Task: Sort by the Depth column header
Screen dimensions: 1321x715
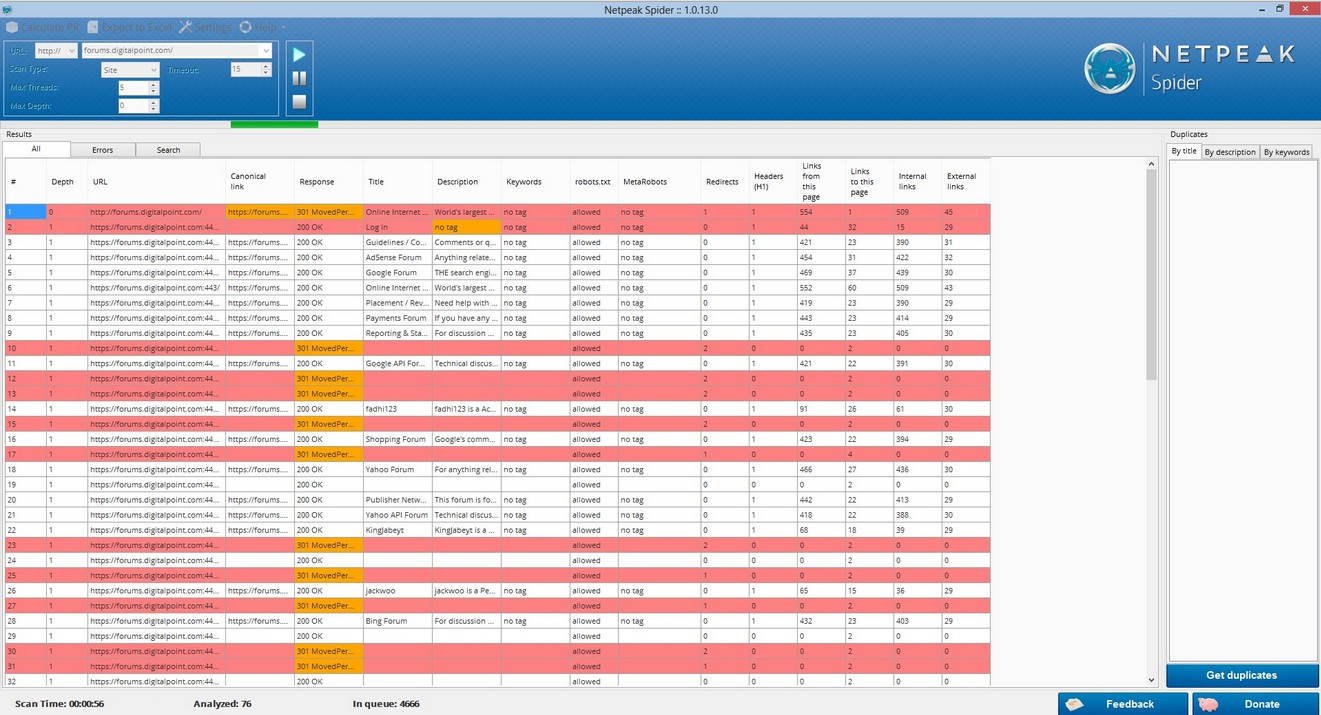Action: (x=67, y=182)
